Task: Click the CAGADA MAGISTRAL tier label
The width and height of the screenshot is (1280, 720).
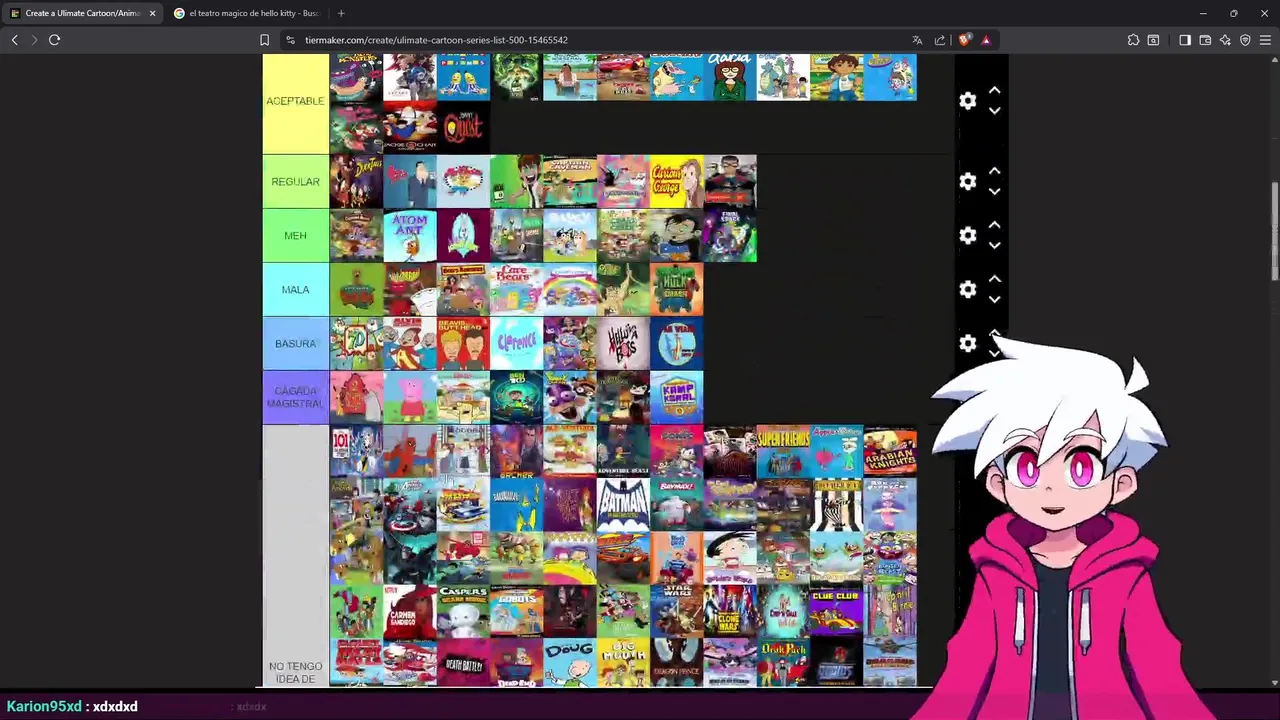Action: (295, 398)
